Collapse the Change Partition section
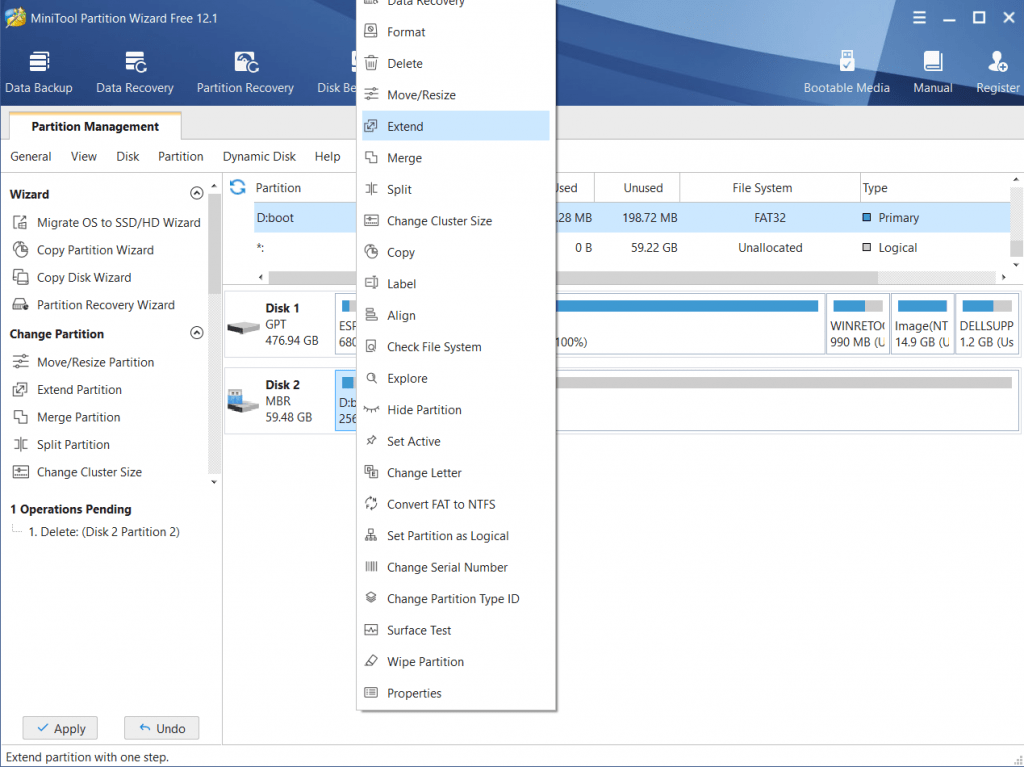 (x=197, y=333)
